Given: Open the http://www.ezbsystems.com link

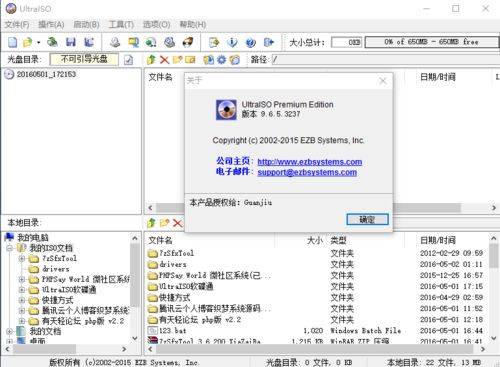Looking at the screenshot, I should click(310, 162).
